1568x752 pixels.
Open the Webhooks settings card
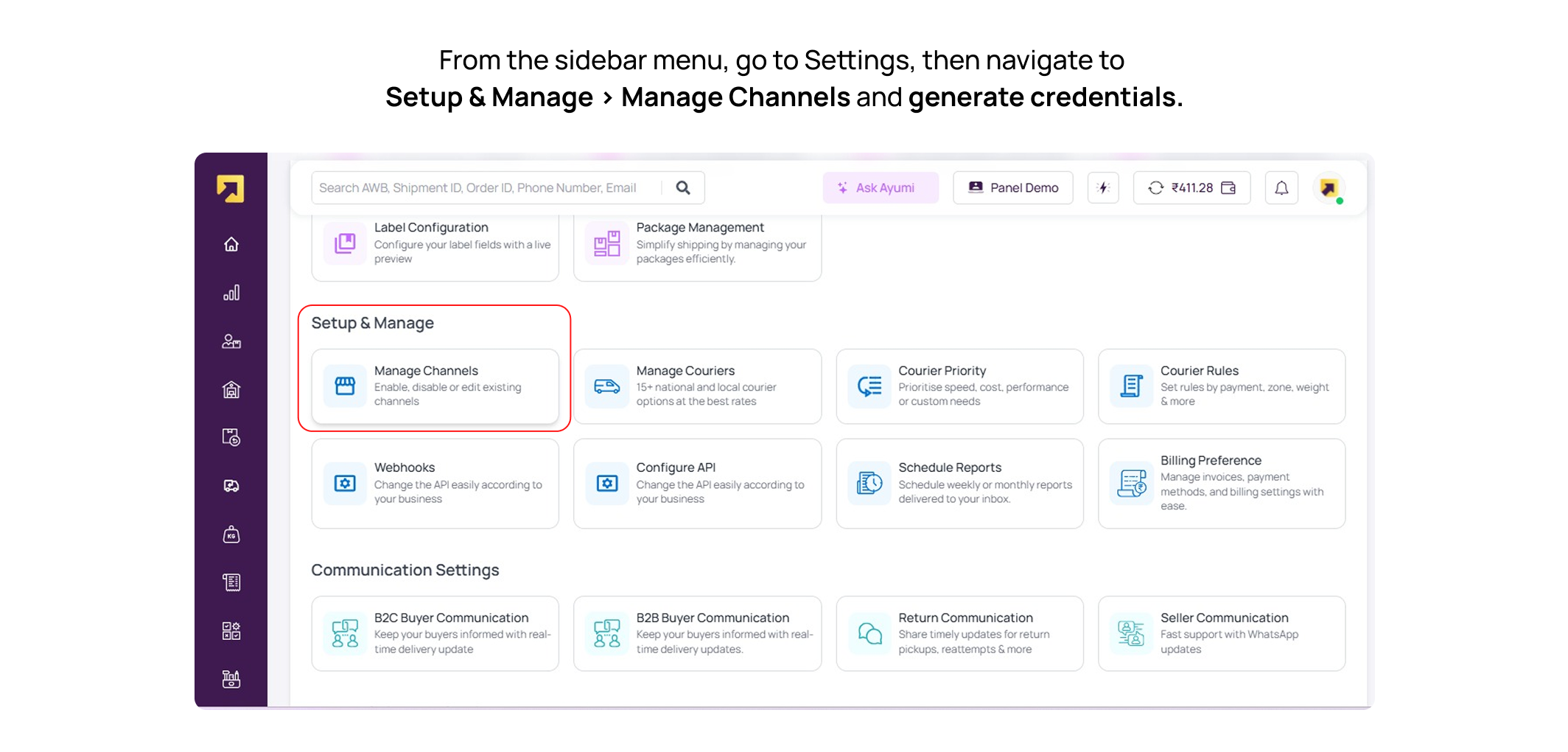(435, 484)
